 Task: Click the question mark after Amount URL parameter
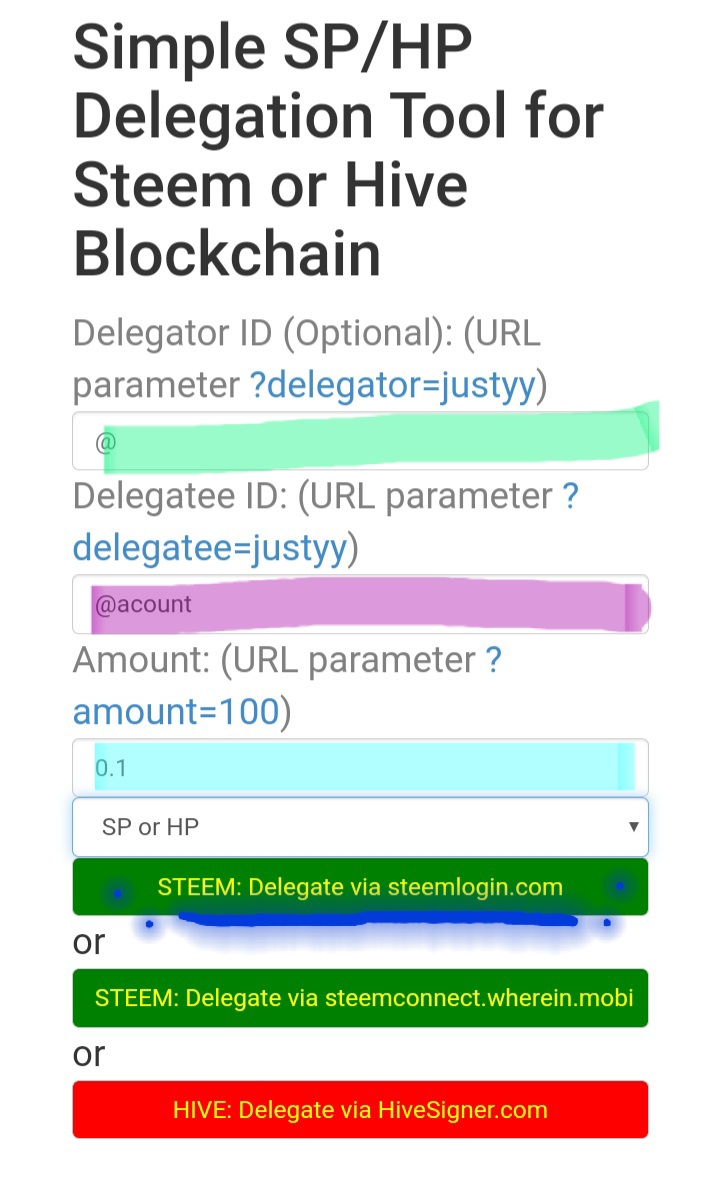[493, 659]
